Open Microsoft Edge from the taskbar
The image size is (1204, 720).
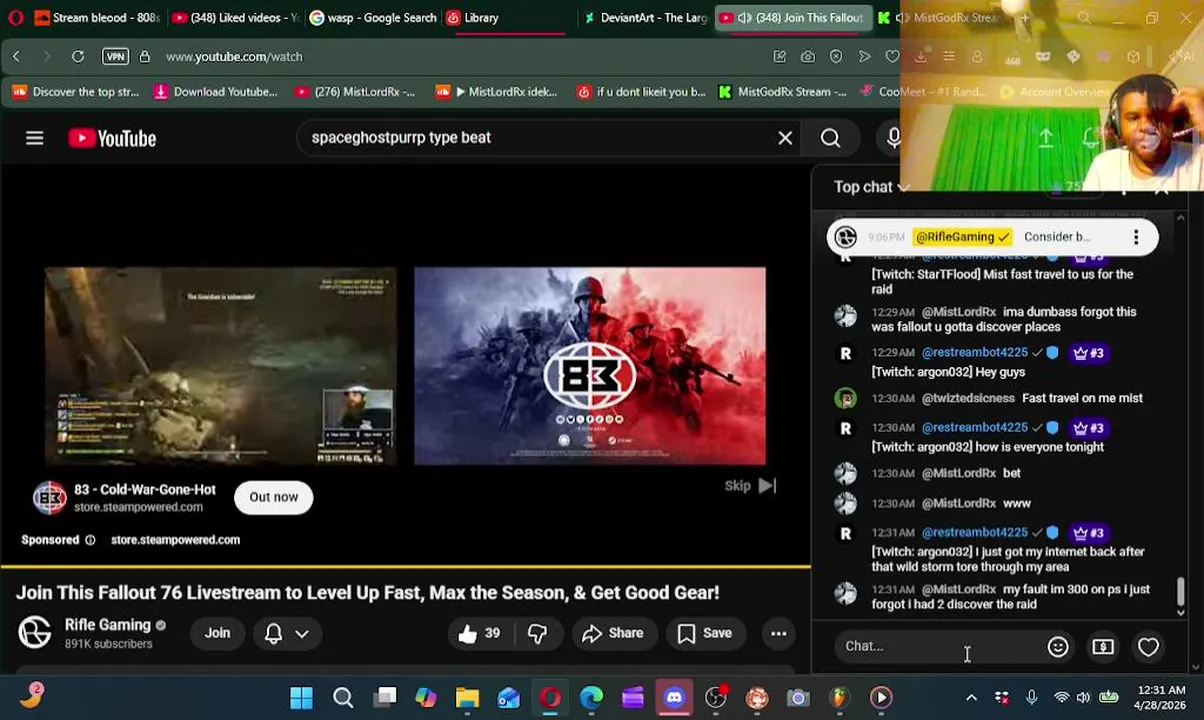pos(591,698)
